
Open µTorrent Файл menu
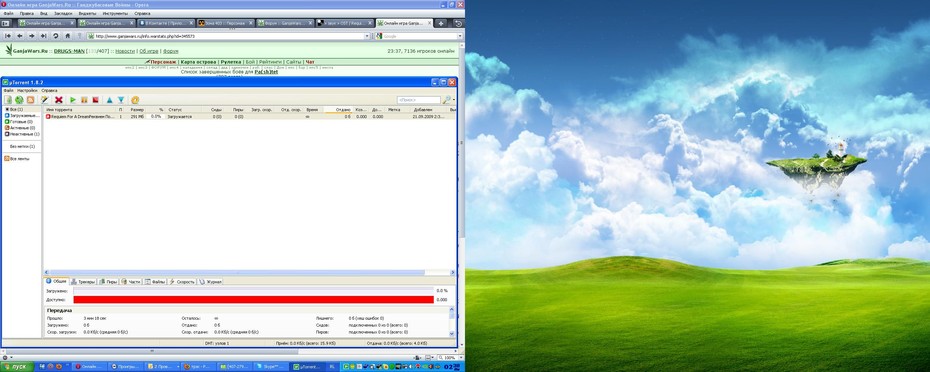(8, 90)
